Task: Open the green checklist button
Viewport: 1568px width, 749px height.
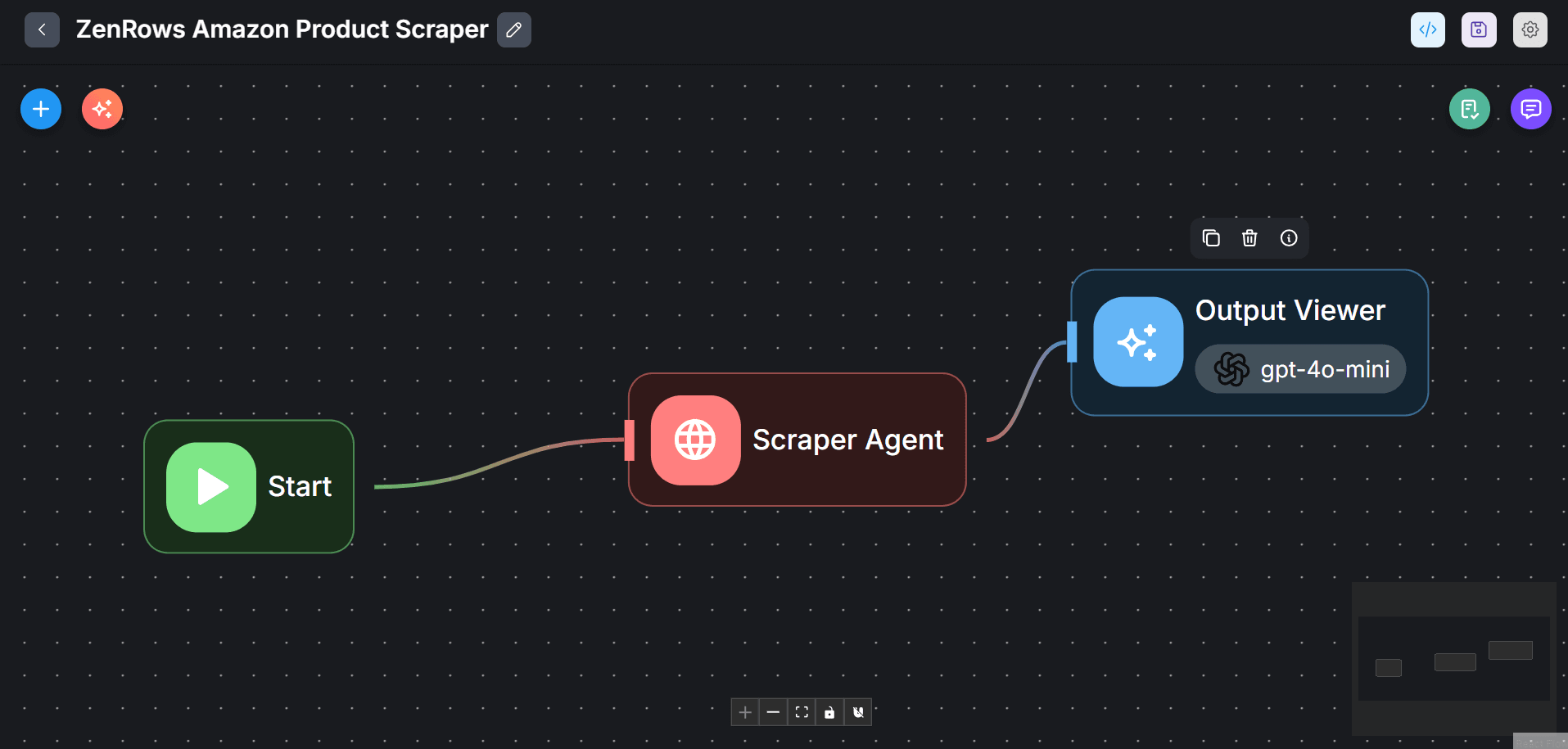Action: [1470, 109]
